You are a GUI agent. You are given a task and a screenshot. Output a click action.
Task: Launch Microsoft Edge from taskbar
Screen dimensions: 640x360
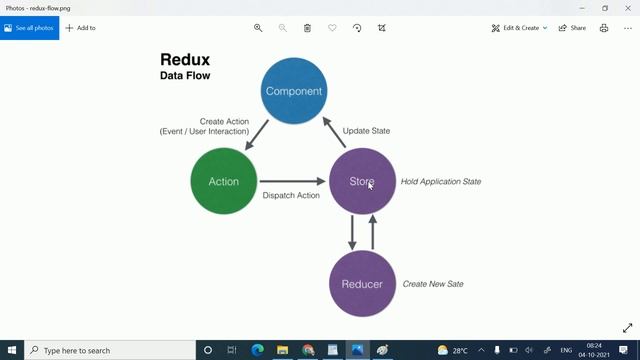pyautogui.click(x=257, y=350)
